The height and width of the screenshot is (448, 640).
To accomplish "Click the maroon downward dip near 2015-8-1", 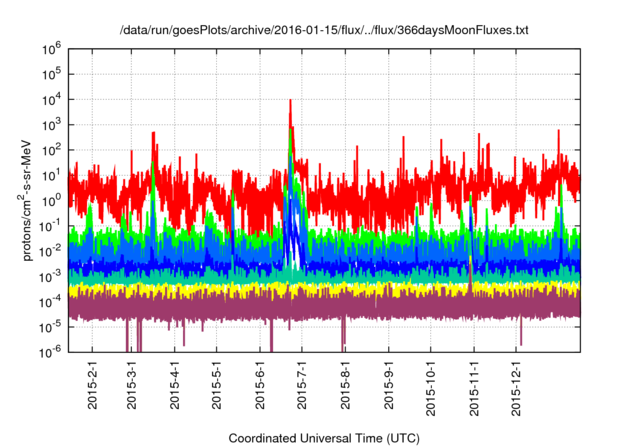I will tap(343, 335).
